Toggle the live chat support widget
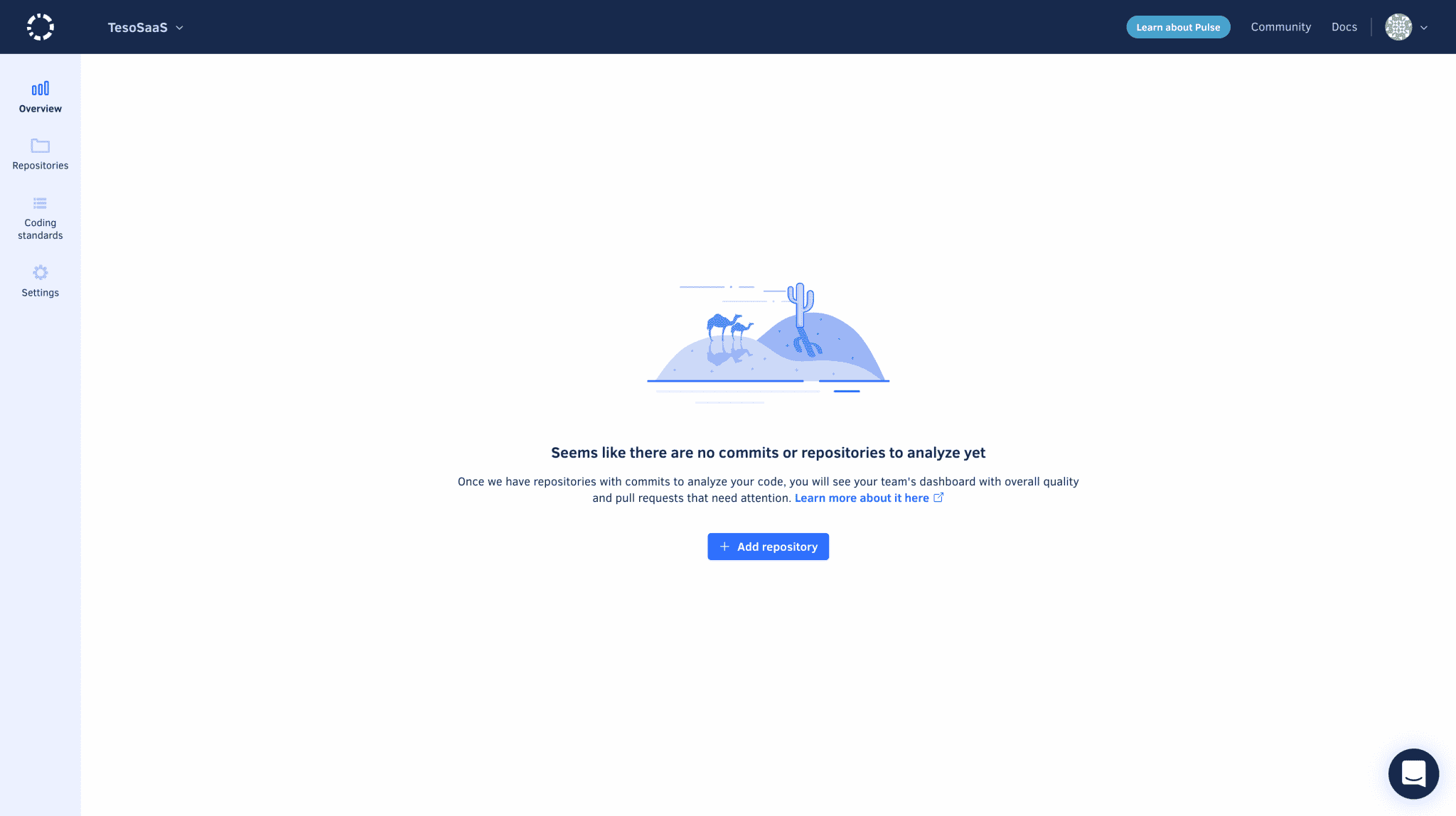The width and height of the screenshot is (1456, 816). tap(1414, 774)
